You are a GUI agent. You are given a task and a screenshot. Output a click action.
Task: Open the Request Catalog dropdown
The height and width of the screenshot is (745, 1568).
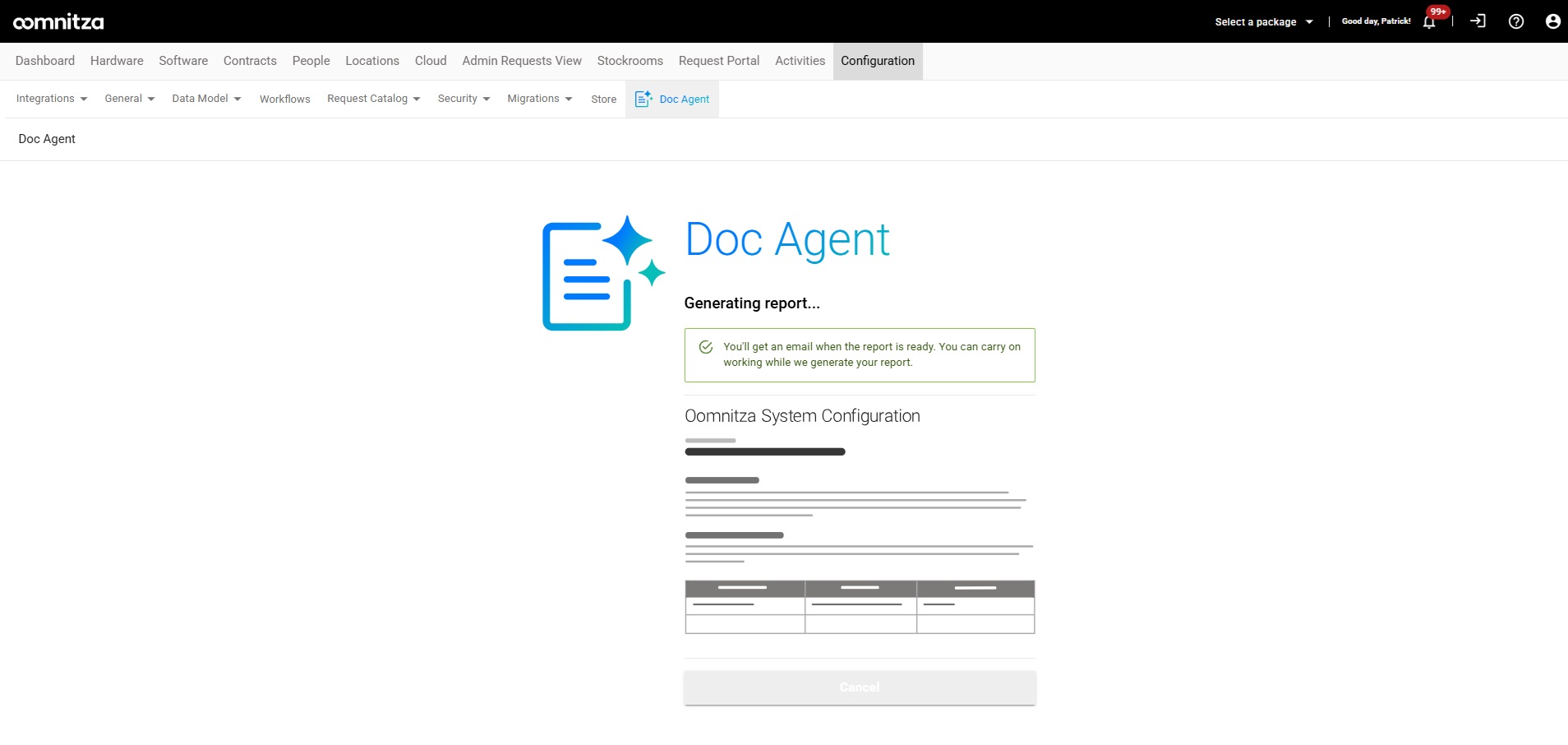tap(374, 99)
